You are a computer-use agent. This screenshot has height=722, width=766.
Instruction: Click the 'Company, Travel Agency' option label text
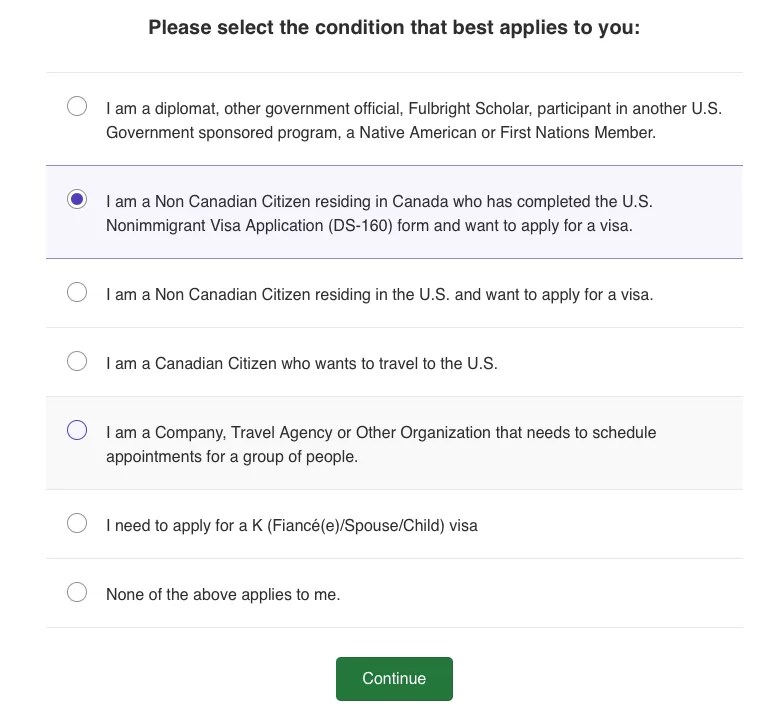pos(381,445)
